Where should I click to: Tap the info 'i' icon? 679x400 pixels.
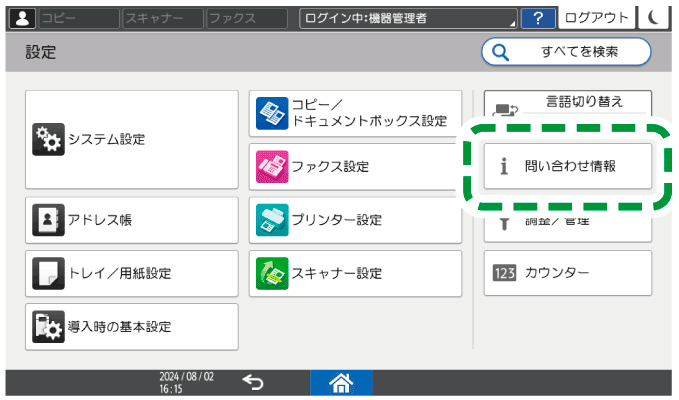pyautogui.click(x=504, y=166)
